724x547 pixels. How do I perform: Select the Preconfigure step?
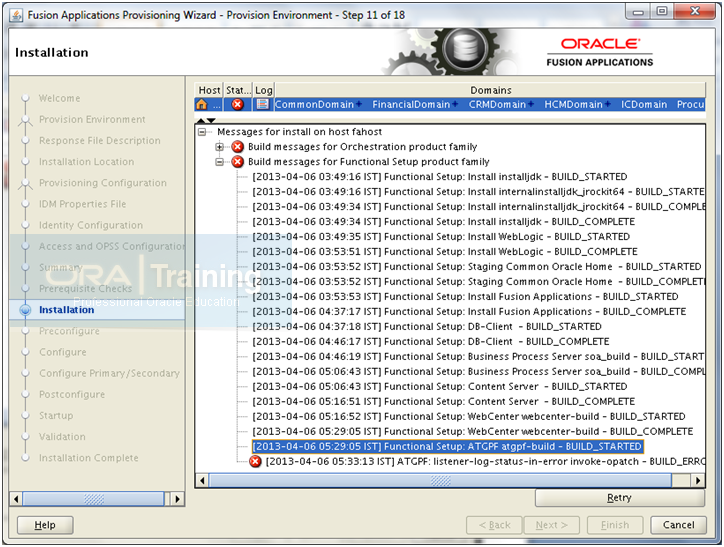[69, 331]
